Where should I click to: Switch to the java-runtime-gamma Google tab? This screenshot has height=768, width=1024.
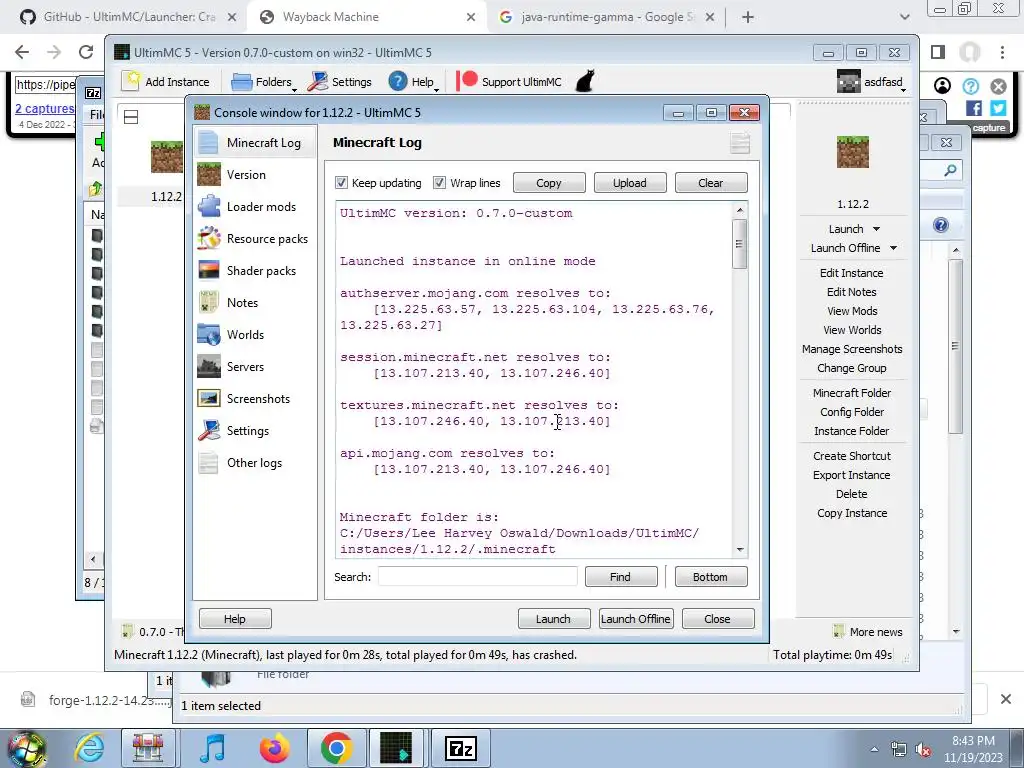[x=607, y=17]
